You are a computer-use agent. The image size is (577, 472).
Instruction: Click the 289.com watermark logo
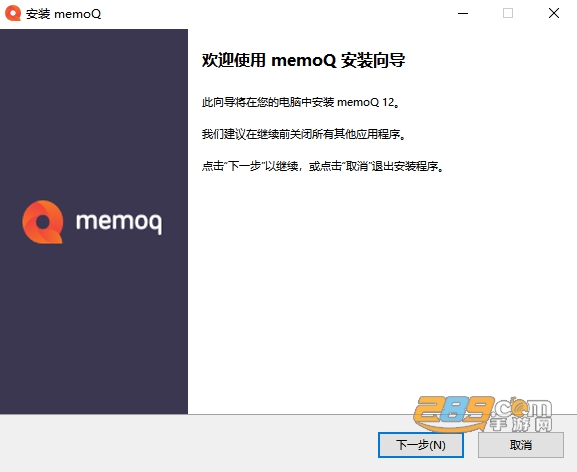click(482, 413)
